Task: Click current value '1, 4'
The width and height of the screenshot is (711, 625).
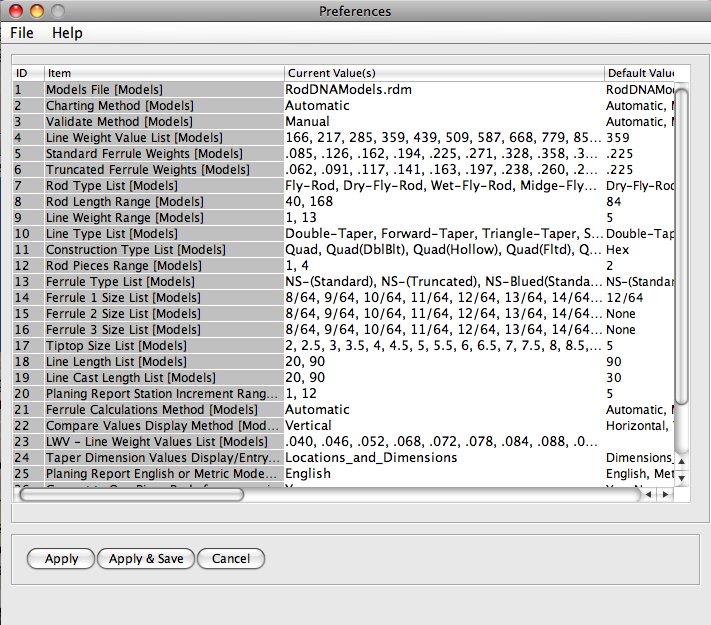Action: pos(444,265)
